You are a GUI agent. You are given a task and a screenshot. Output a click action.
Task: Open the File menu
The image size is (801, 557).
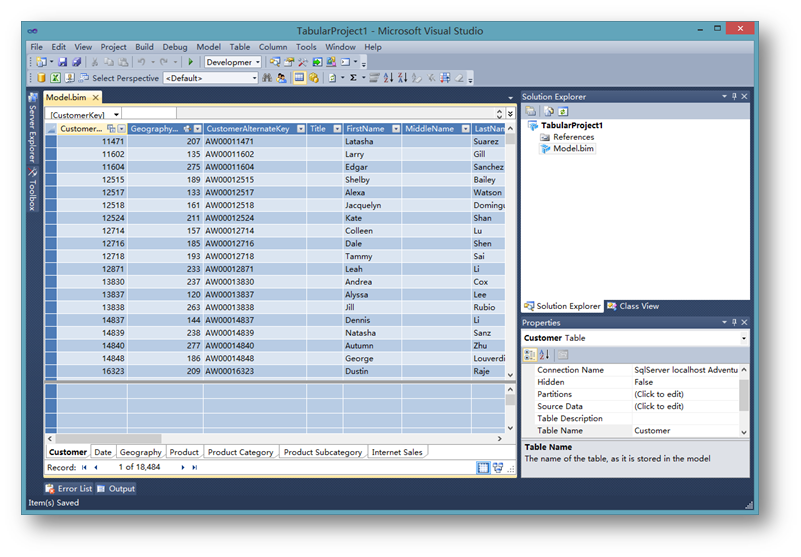click(36, 47)
